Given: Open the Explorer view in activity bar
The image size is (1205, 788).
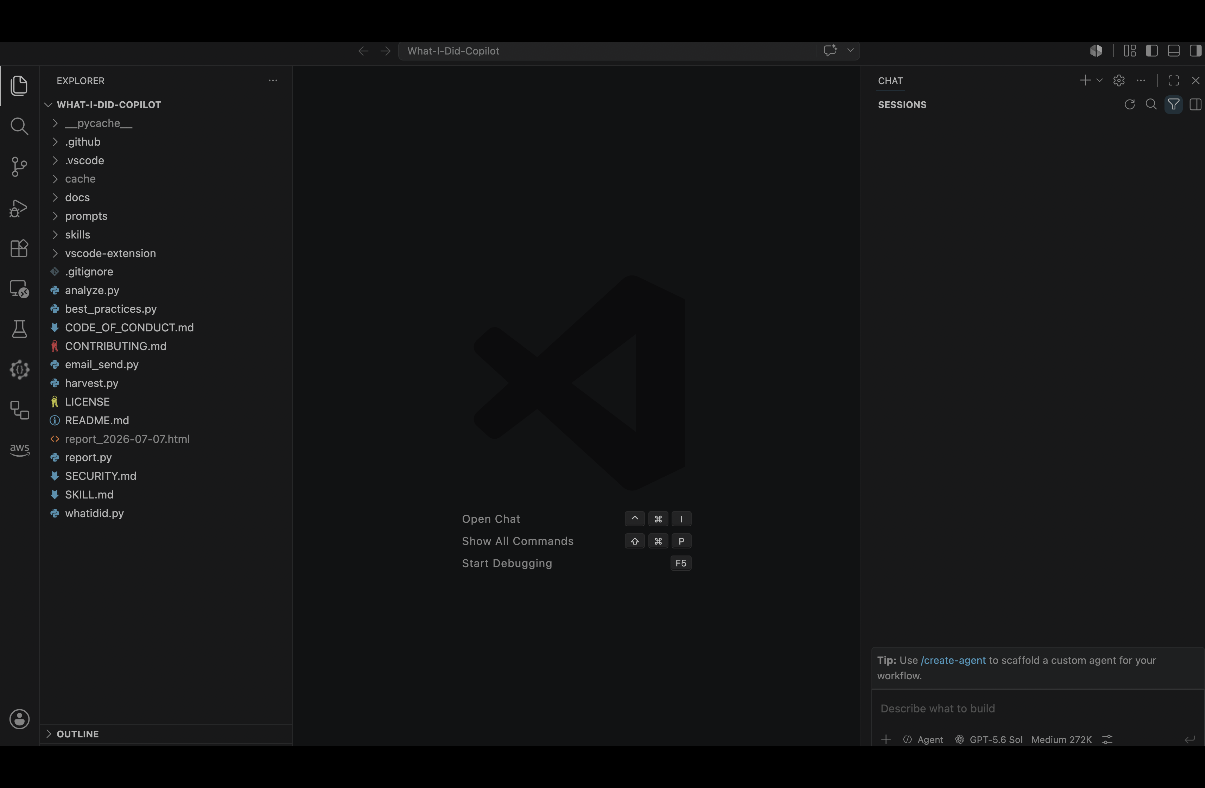Looking at the screenshot, I should click(19, 86).
